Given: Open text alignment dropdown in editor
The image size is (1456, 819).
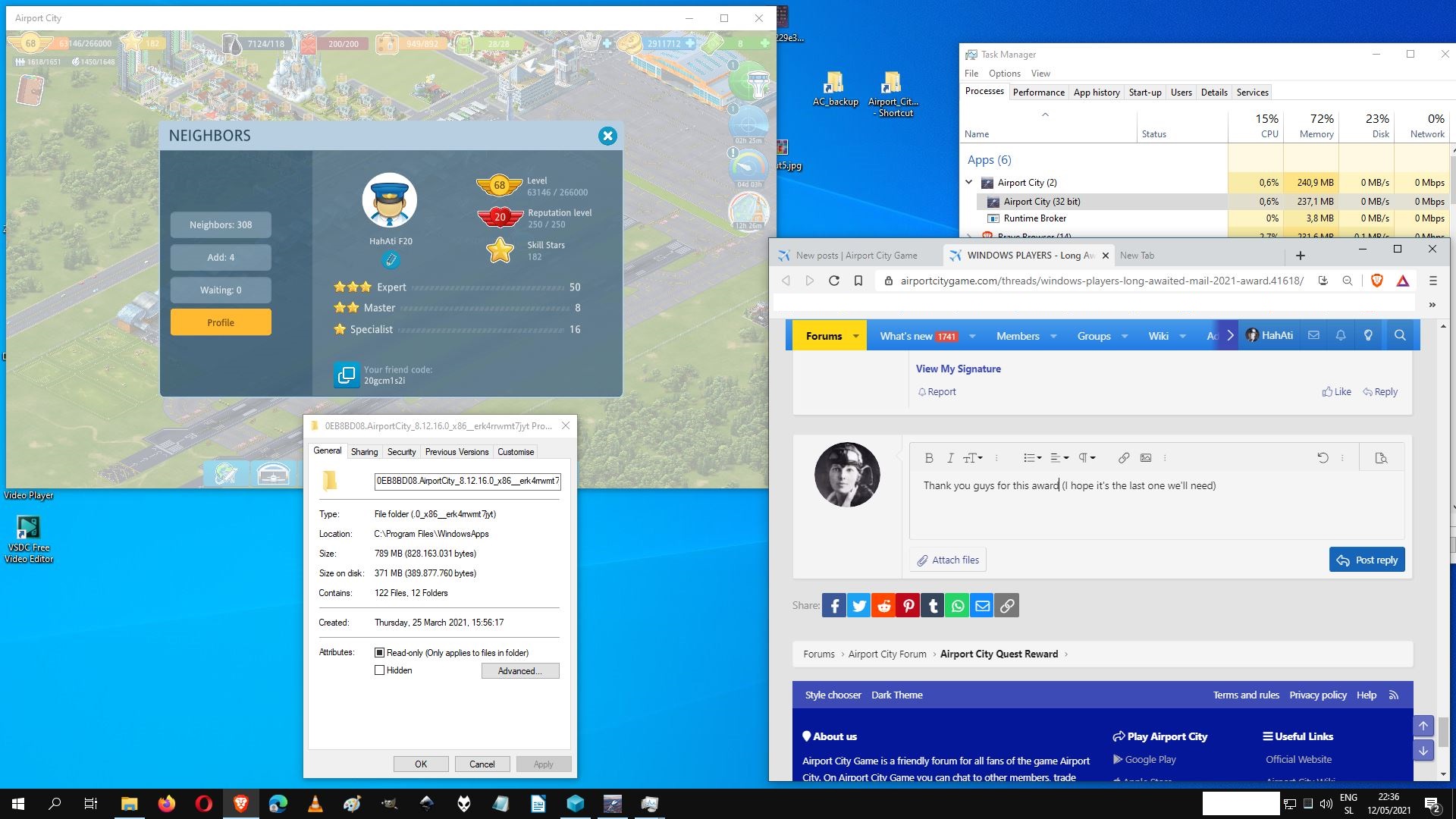Looking at the screenshot, I should pos(1059,458).
